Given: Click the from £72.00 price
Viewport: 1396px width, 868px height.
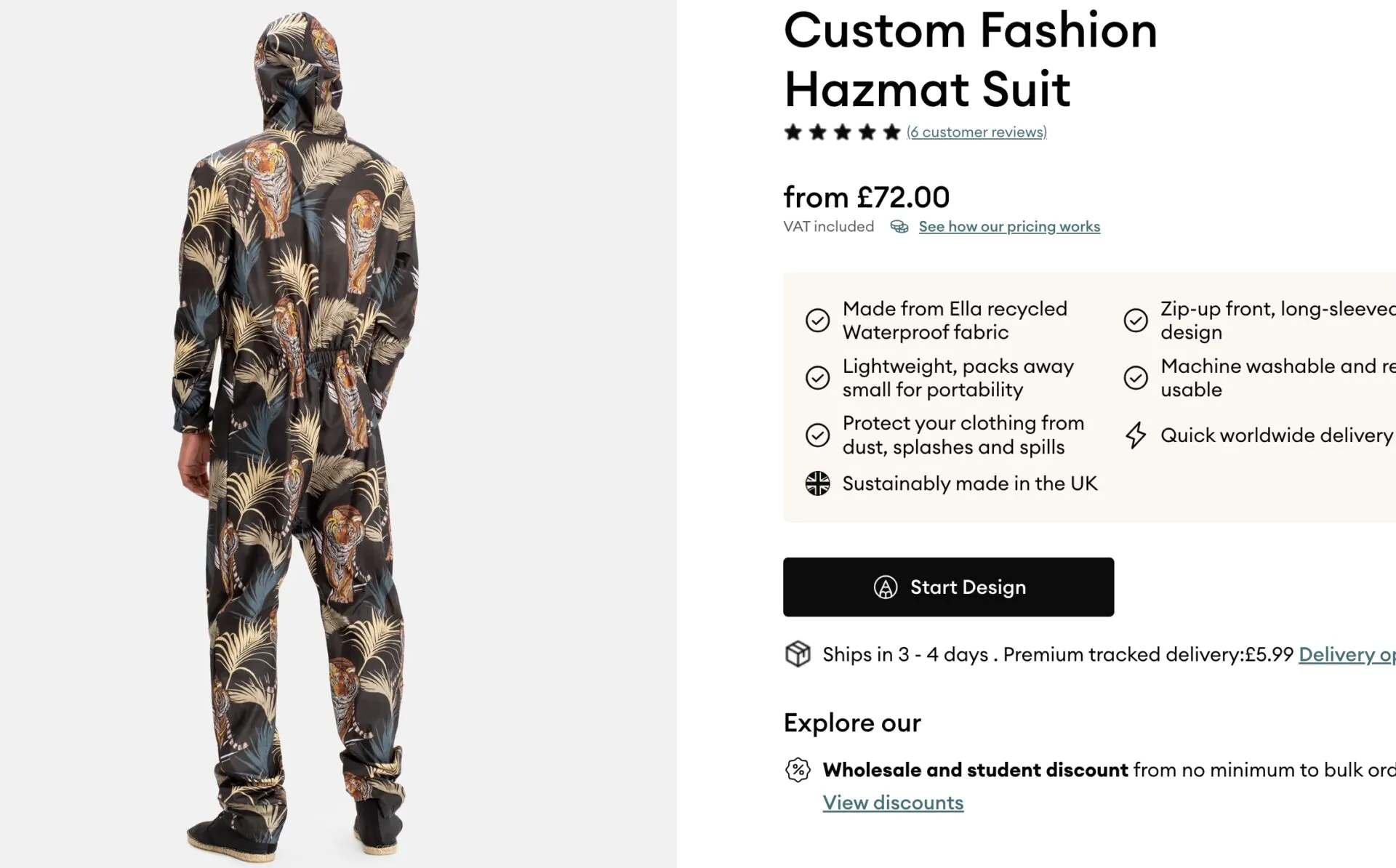Looking at the screenshot, I should coord(866,197).
